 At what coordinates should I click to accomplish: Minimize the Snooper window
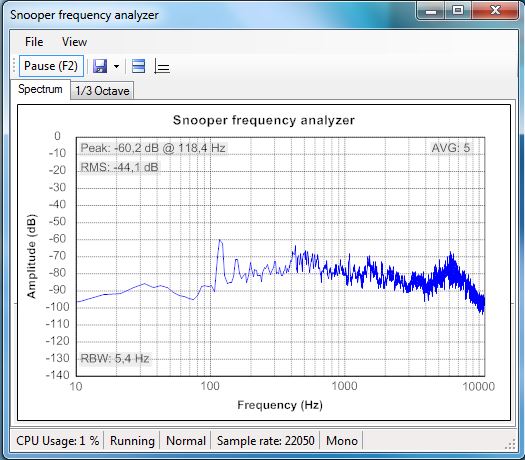click(431, 11)
